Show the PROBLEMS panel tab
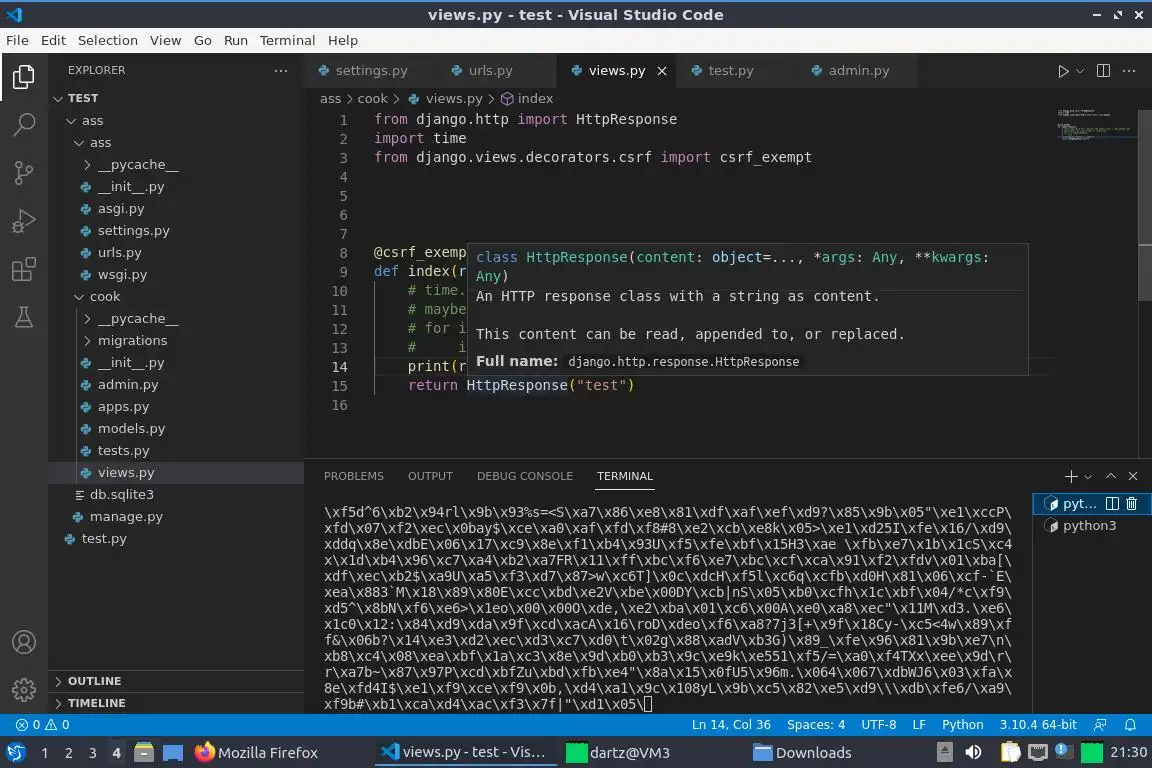The image size is (1152, 768). [353, 476]
